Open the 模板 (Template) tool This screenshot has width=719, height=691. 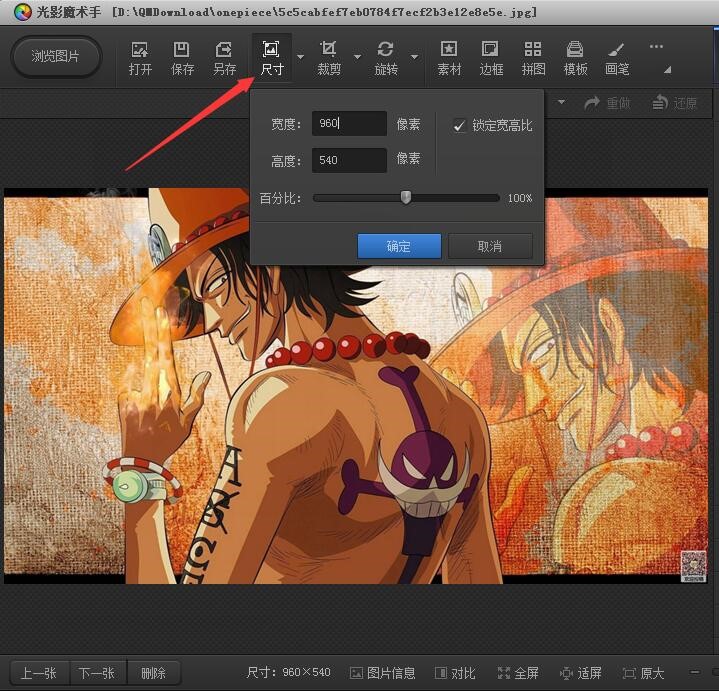point(575,57)
